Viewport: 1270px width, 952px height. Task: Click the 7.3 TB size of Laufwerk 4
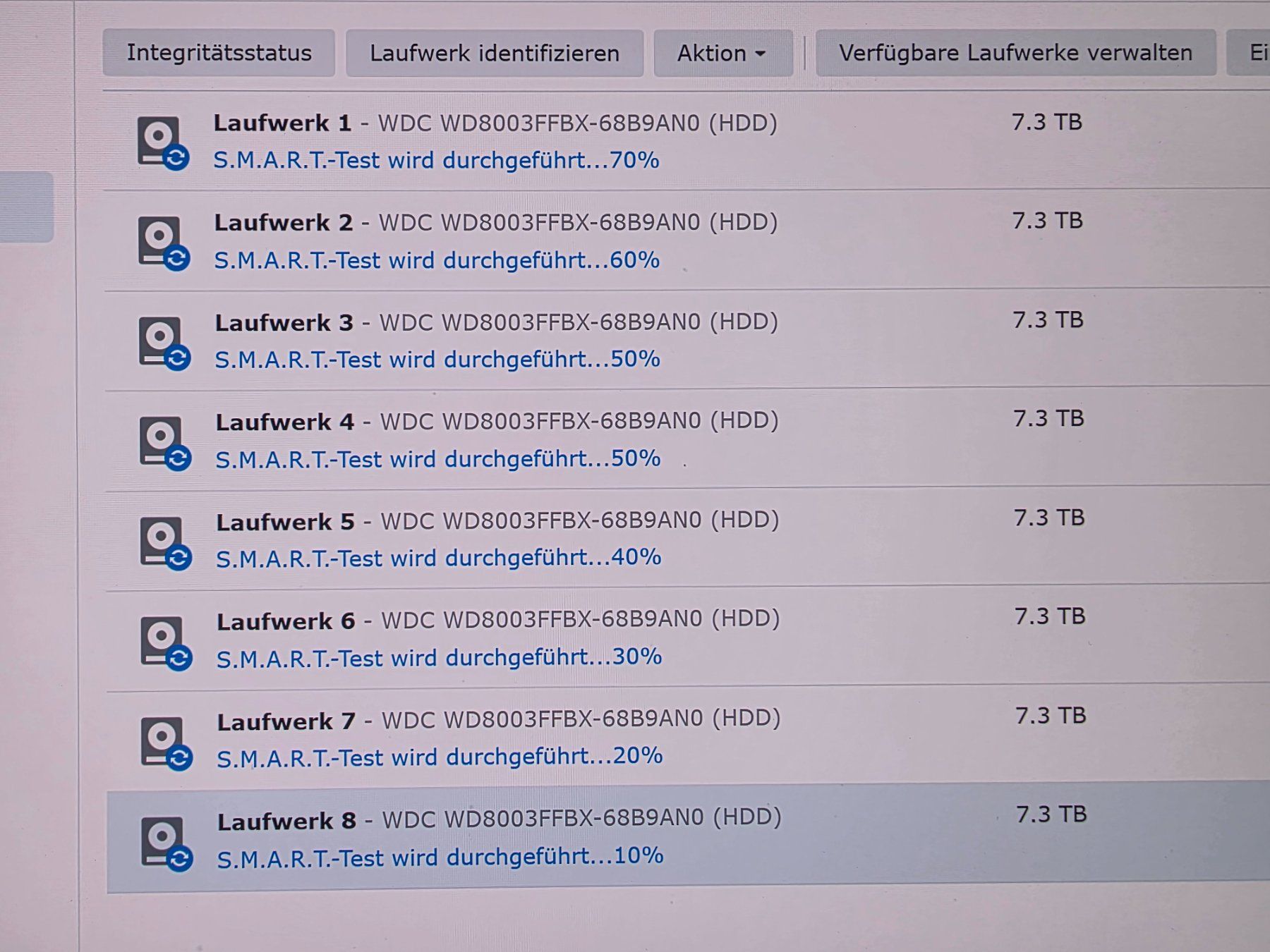tap(1049, 419)
